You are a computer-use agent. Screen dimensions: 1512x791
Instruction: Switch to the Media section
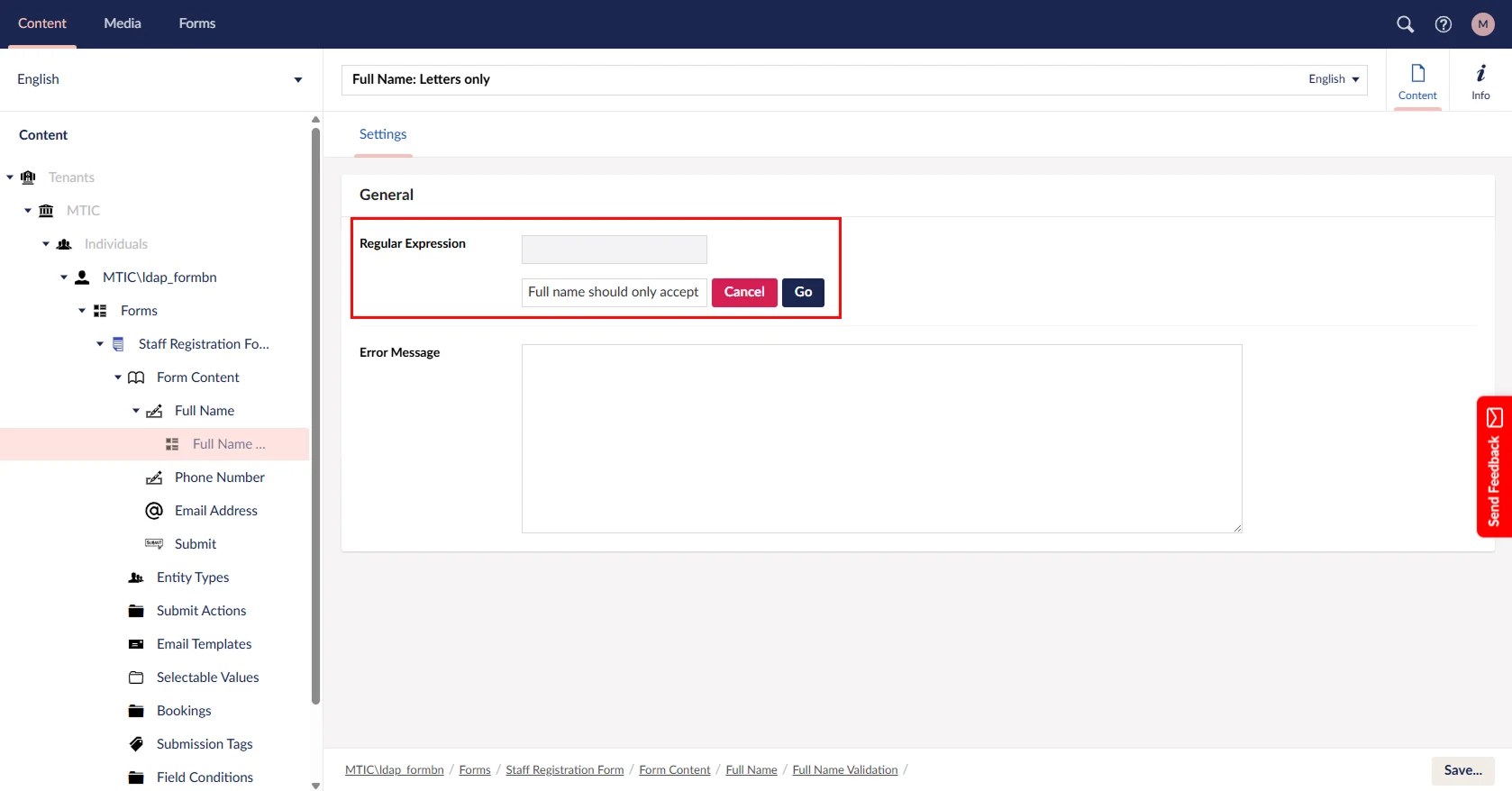(123, 23)
